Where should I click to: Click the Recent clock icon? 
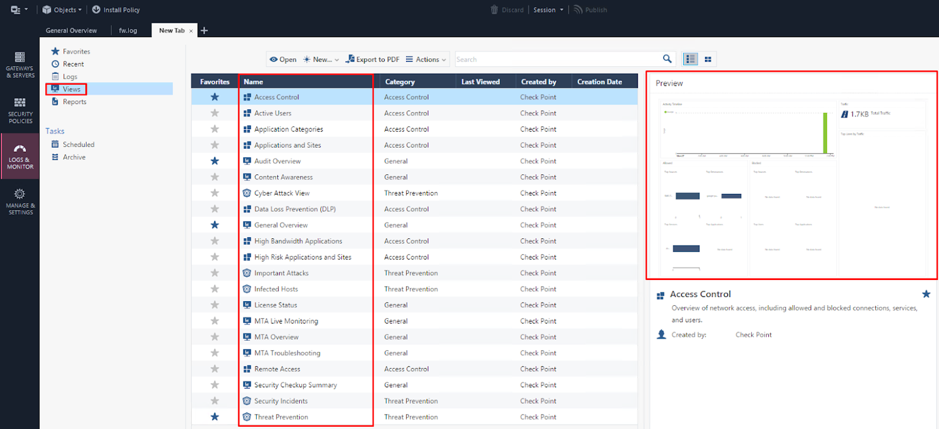pyautogui.click(x=55, y=64)
